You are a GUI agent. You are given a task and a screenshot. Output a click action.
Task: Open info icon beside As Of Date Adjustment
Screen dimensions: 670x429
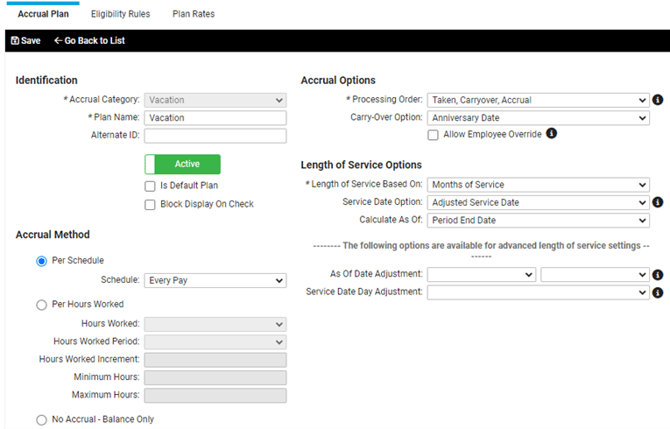(658, 275)
